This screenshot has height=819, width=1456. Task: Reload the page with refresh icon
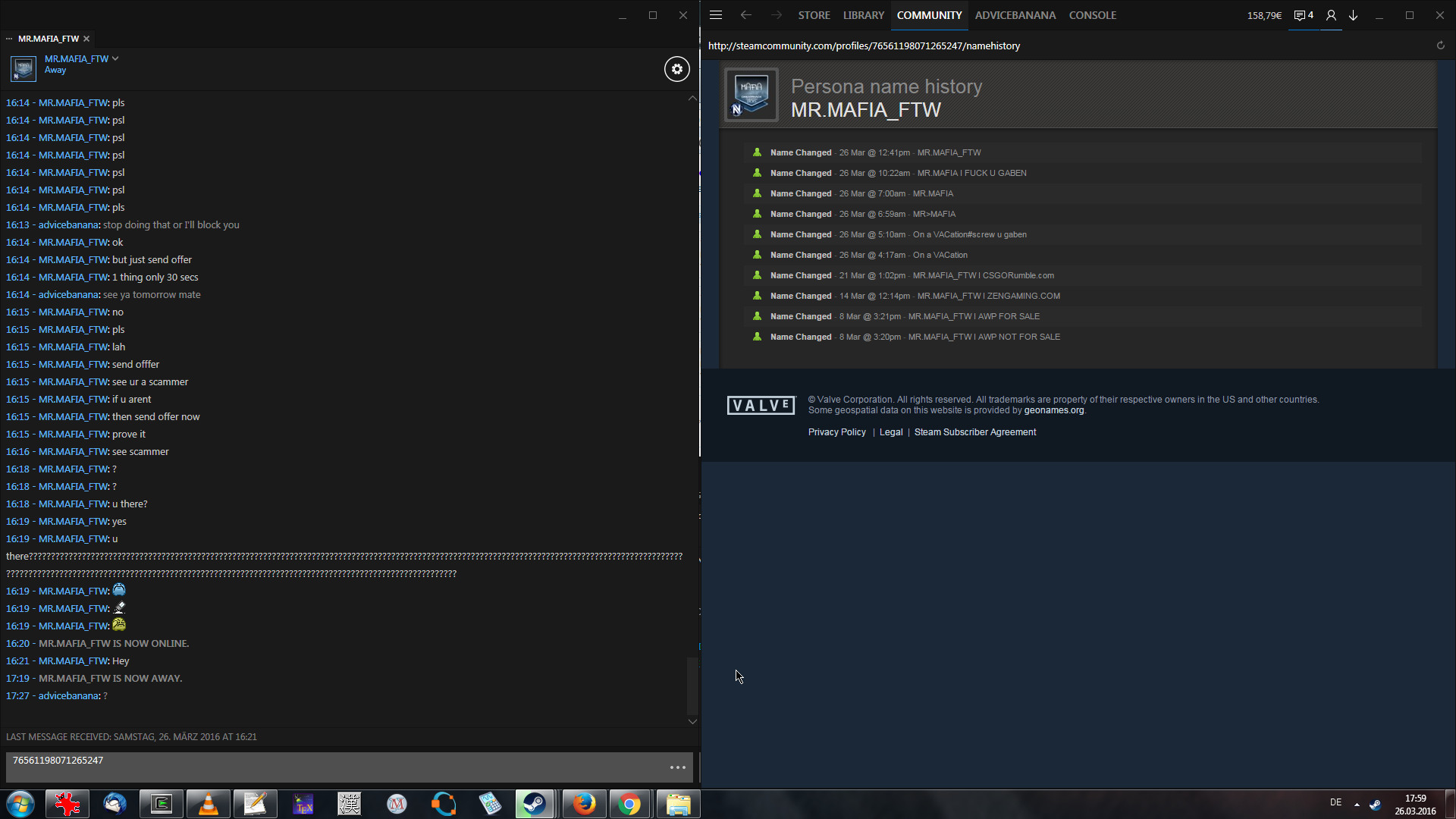[1440, 45]
